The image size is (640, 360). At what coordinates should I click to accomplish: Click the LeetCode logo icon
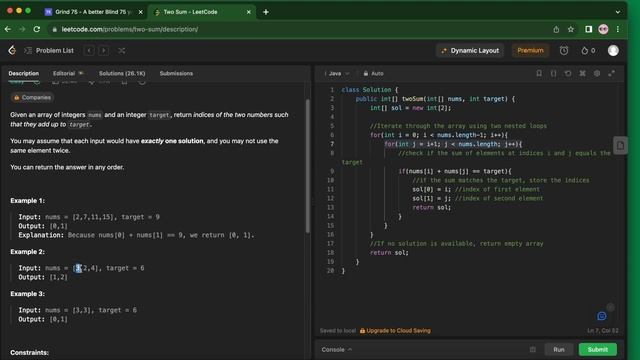[x=12, y=50]
